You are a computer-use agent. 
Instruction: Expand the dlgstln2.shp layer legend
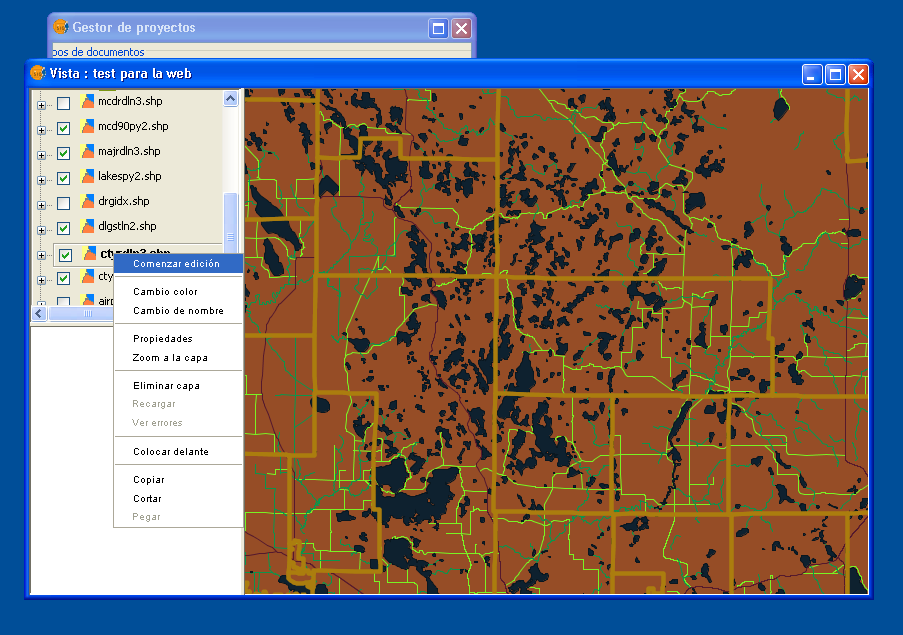(x=42, y=229)
